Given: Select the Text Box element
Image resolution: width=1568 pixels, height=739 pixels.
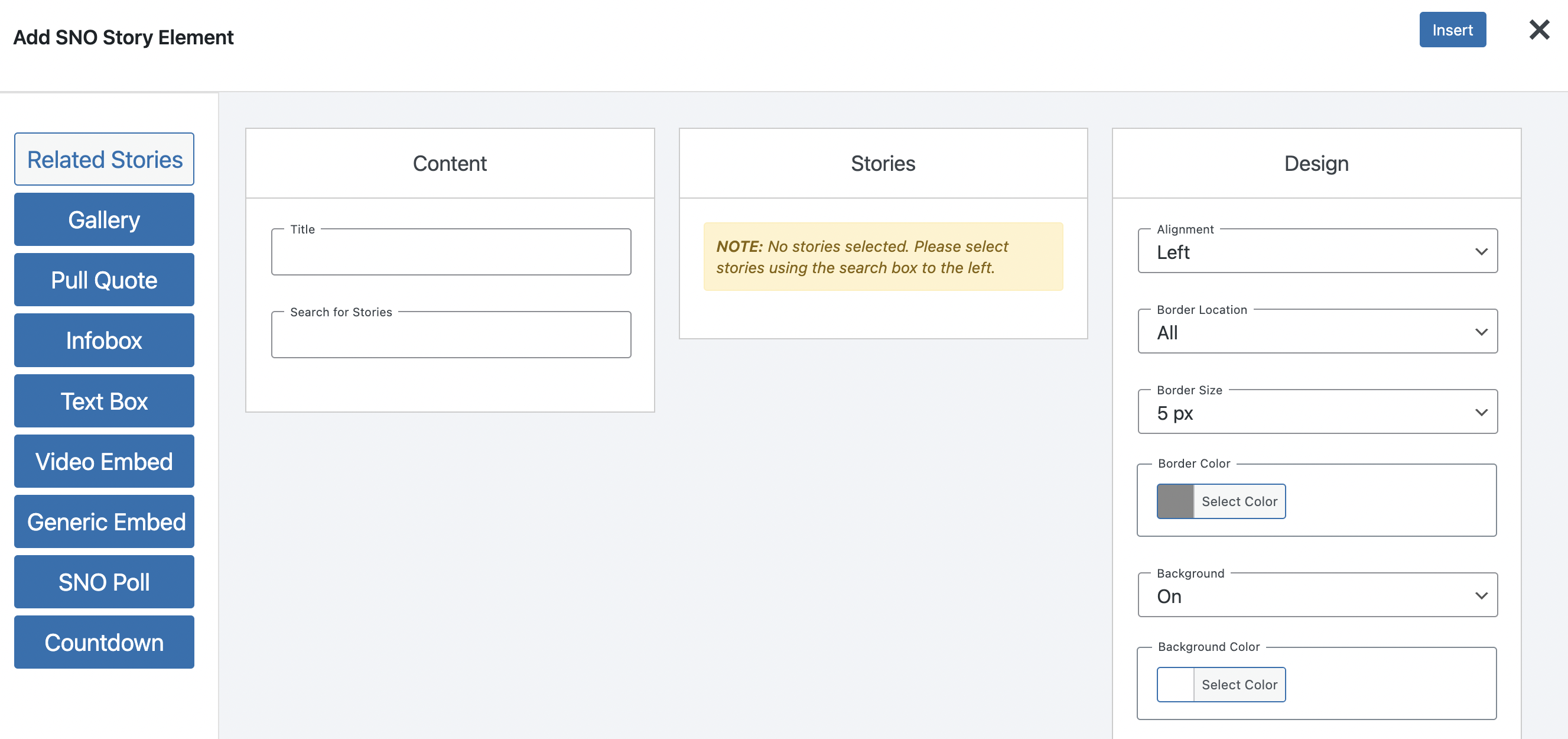Looking at the screenshot, I should click(104, 401).
